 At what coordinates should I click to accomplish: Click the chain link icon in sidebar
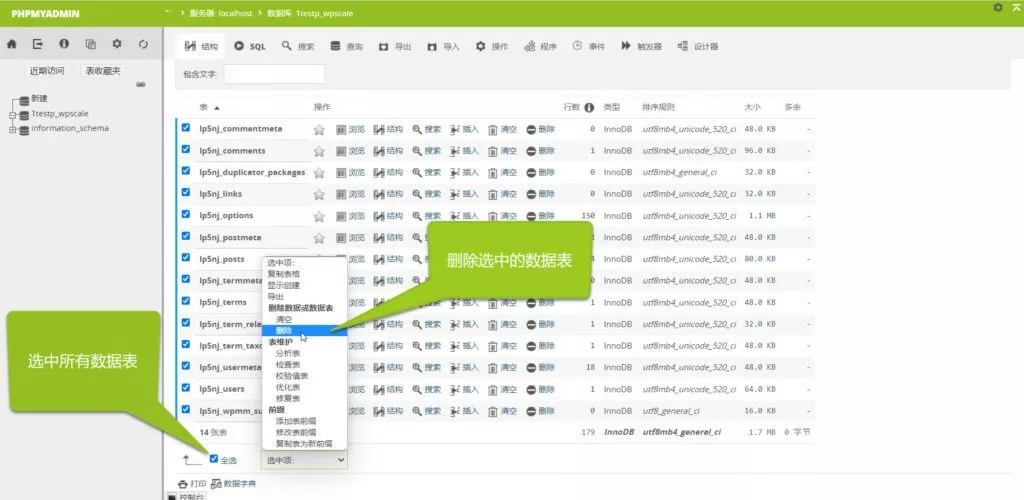pos(140,85)
